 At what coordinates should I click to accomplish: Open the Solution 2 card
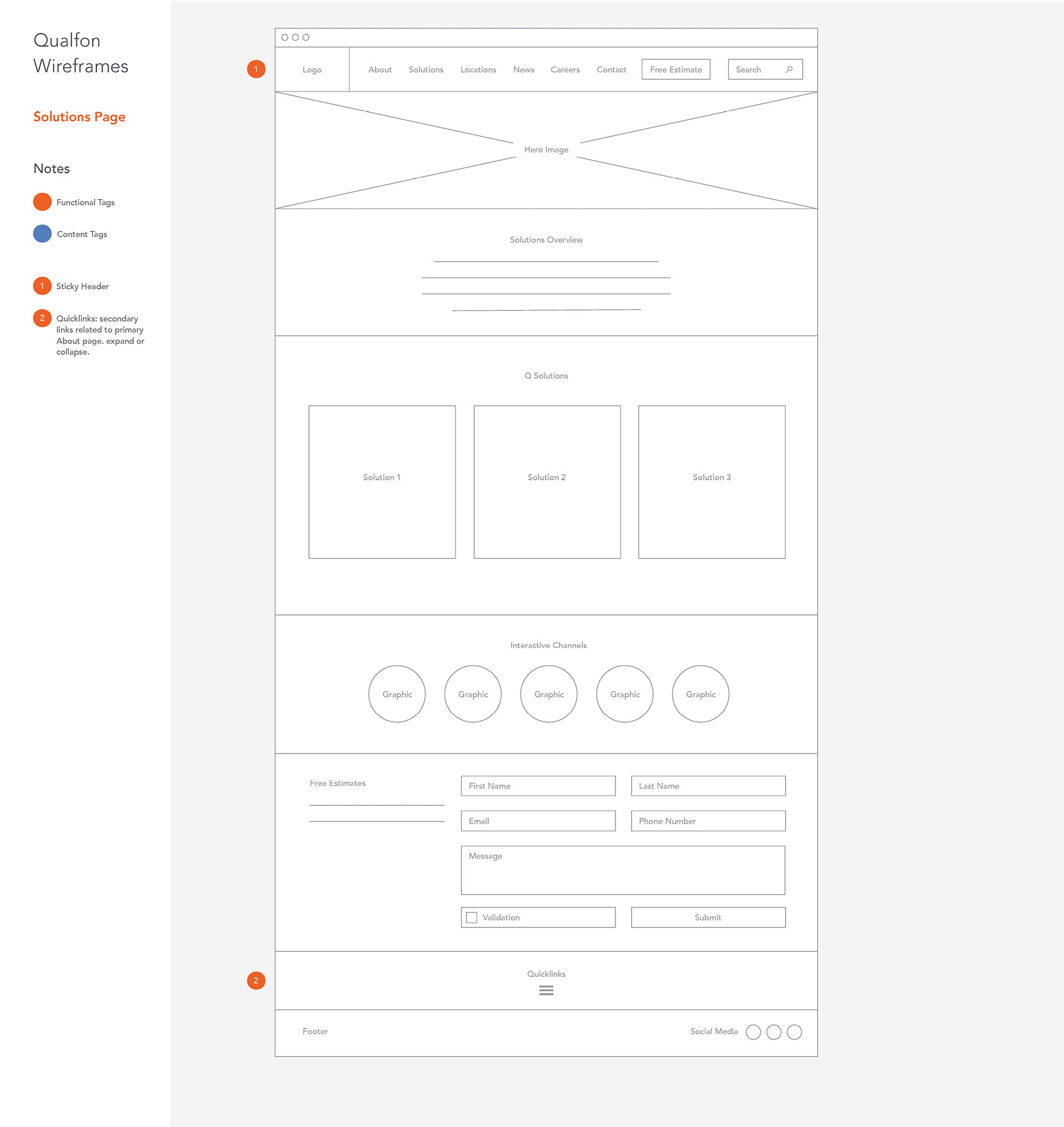(x=547, y=482)
